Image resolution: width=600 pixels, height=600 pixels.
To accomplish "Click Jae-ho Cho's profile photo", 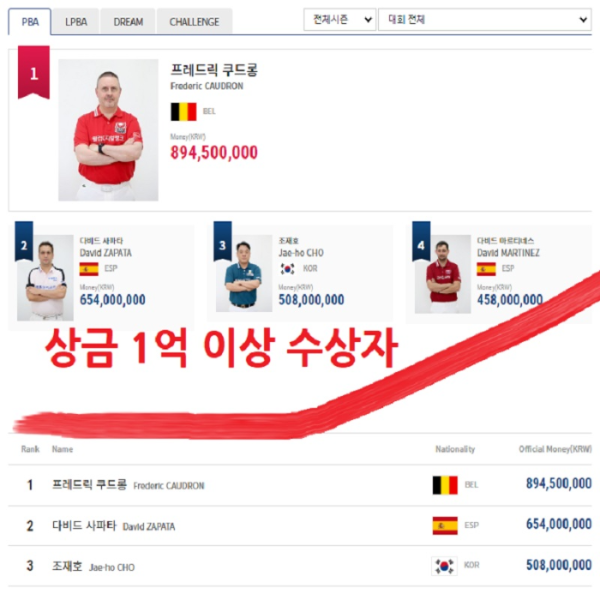I will click(x=244, y=273).
